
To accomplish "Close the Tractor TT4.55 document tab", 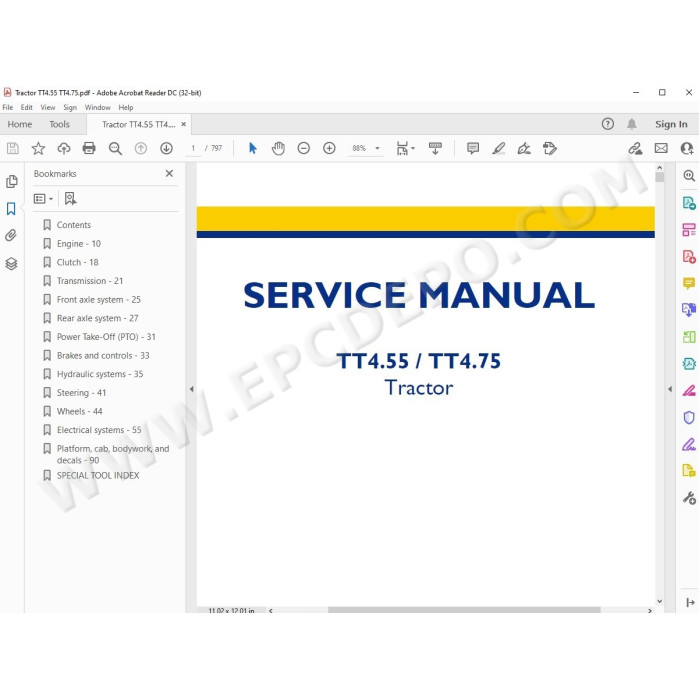I will click(183, 124).
